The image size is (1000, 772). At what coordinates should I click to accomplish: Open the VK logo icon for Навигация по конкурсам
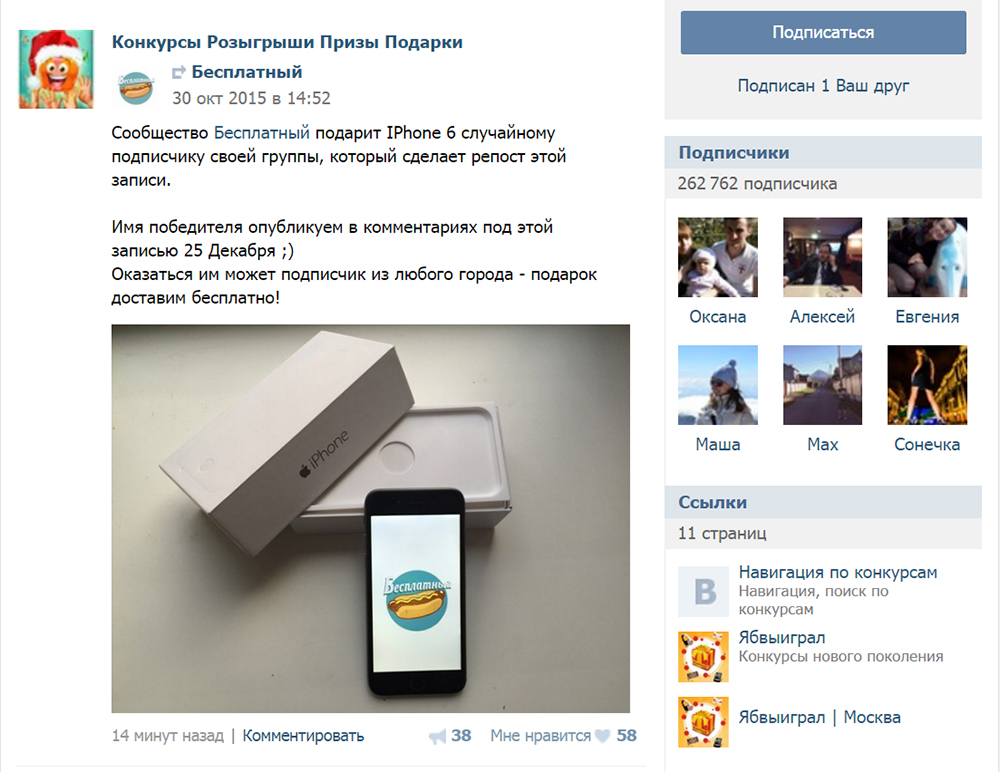(703, 591)
